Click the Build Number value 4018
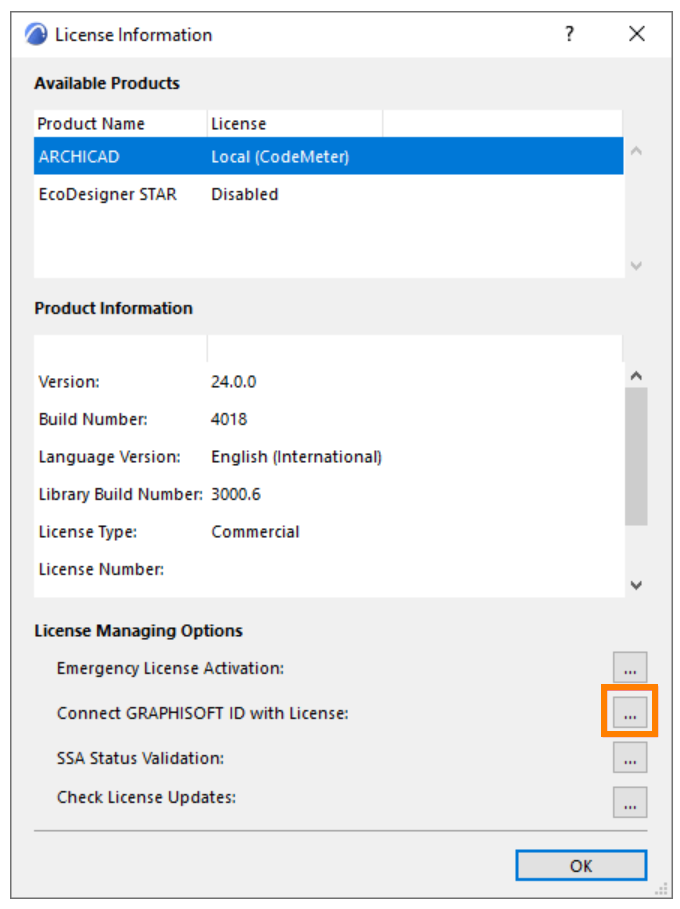680x909 pixels. click(x=229, y=419)
